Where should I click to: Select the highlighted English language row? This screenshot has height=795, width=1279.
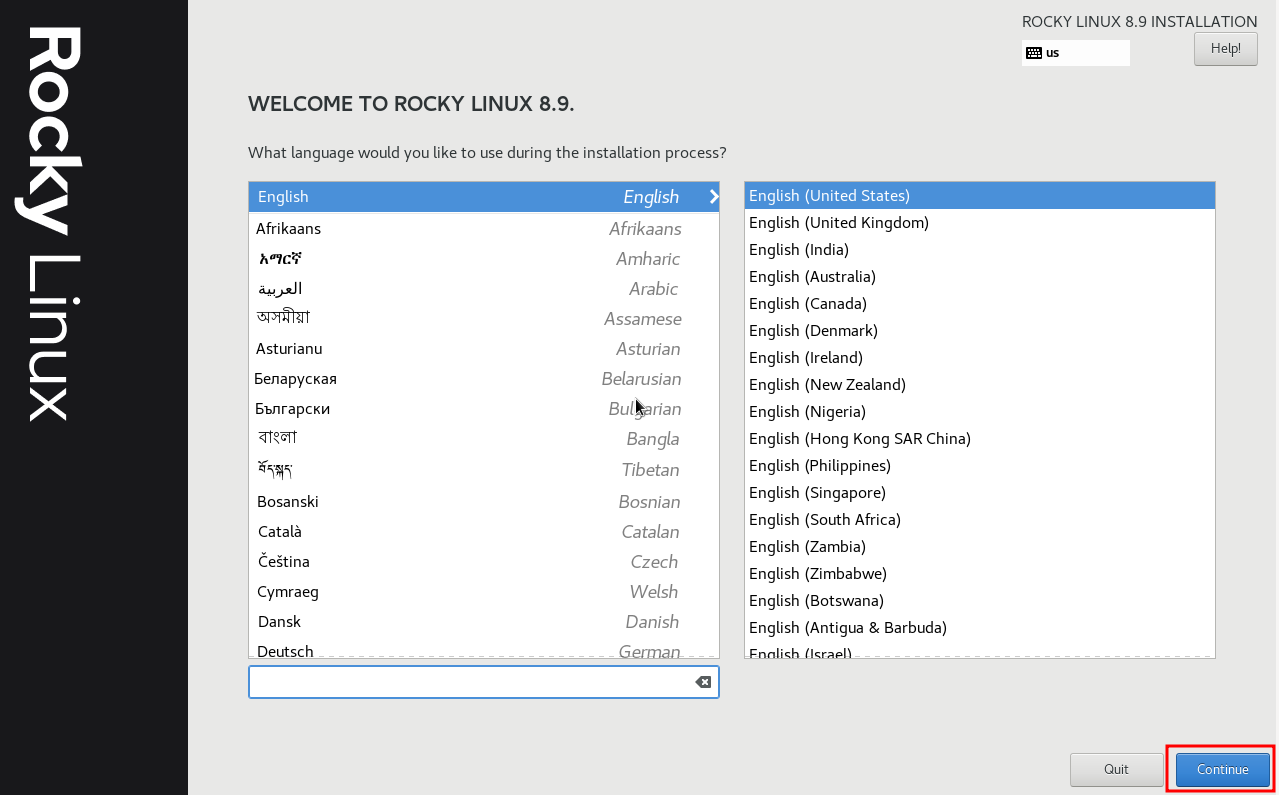tap(484, 197)
